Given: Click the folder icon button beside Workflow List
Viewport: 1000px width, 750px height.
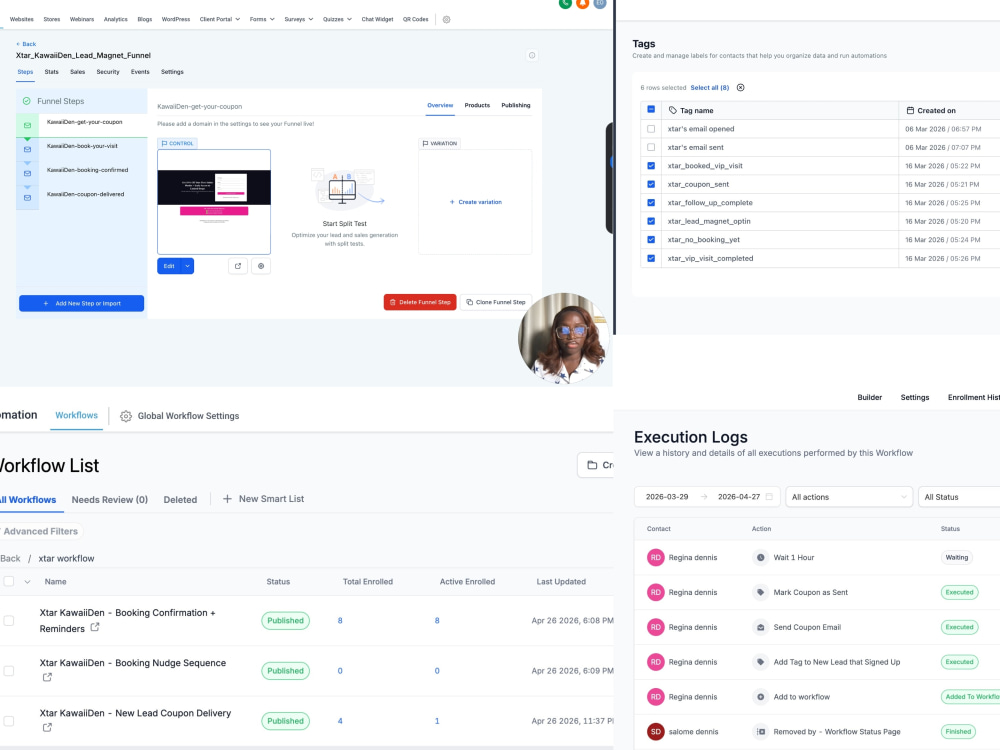Looking at the screenshot, I should [x=596, y=465].
